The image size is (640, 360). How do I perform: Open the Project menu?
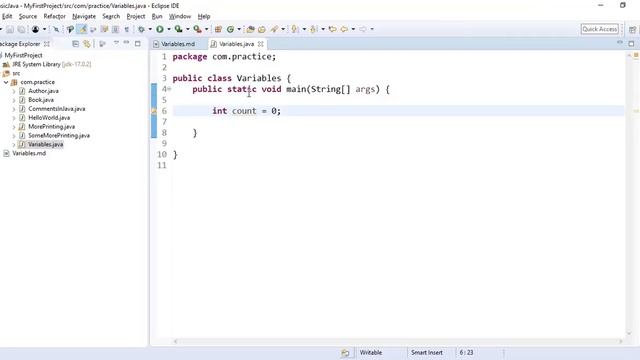click(x=136, y=16)
